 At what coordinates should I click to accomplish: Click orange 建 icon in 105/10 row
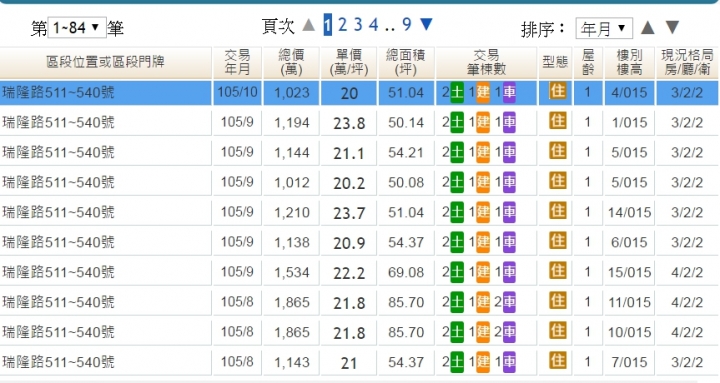click(483, 92)
